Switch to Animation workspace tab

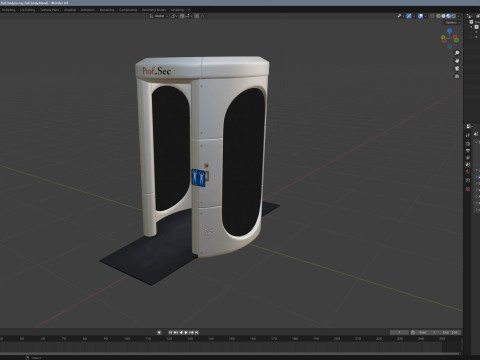pos(88,10)
